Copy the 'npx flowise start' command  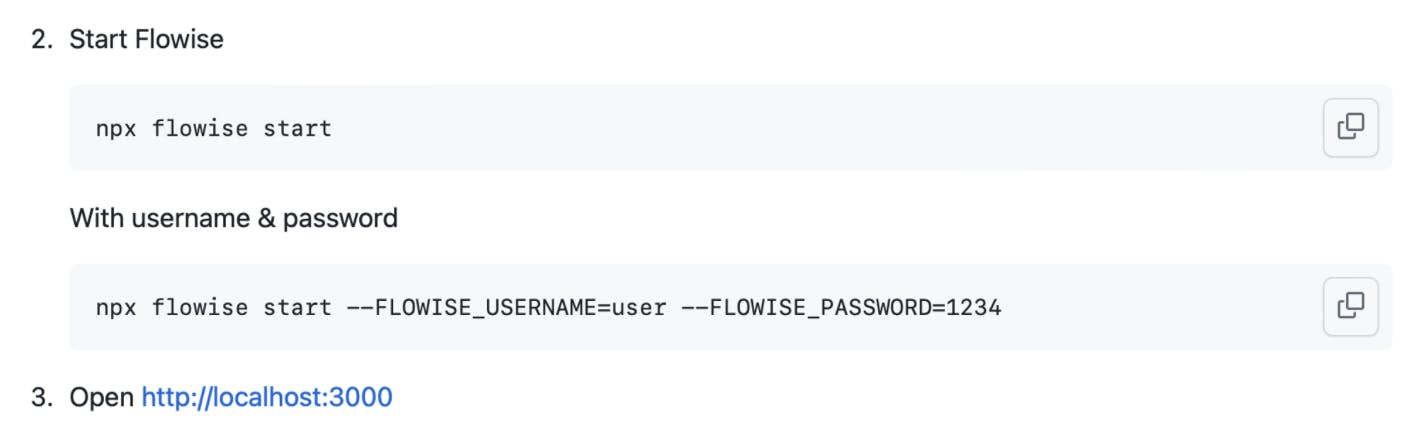click(1350, 127)
